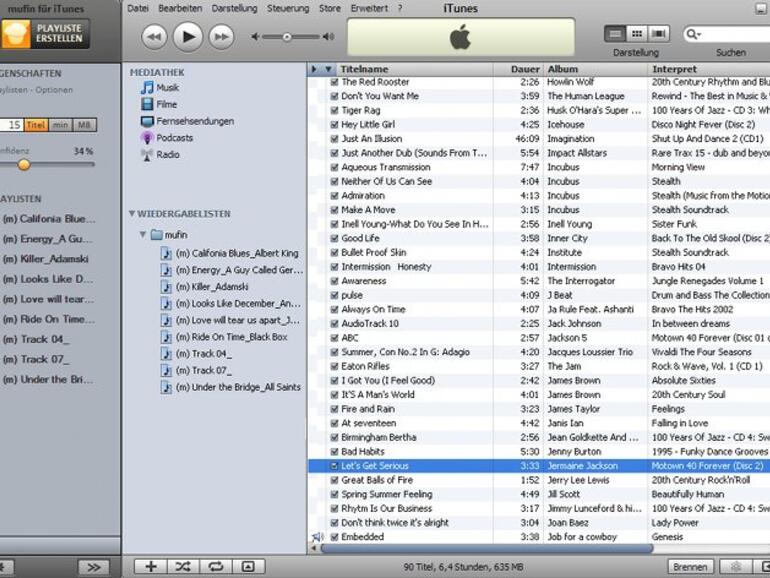Adjust the mufin Konfidenz slider handle
770x578 pixels.
pos(24,164)
